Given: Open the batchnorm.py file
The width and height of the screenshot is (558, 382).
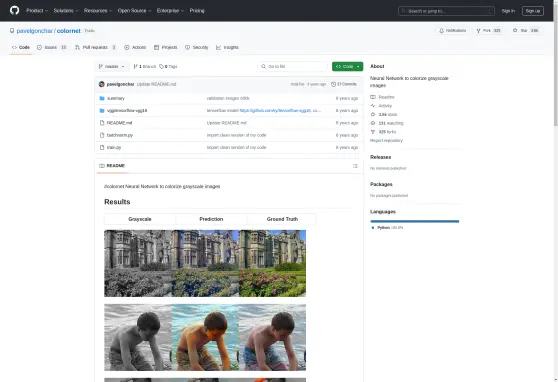Looking at the screenshot, I should click(x=120, y=135).
